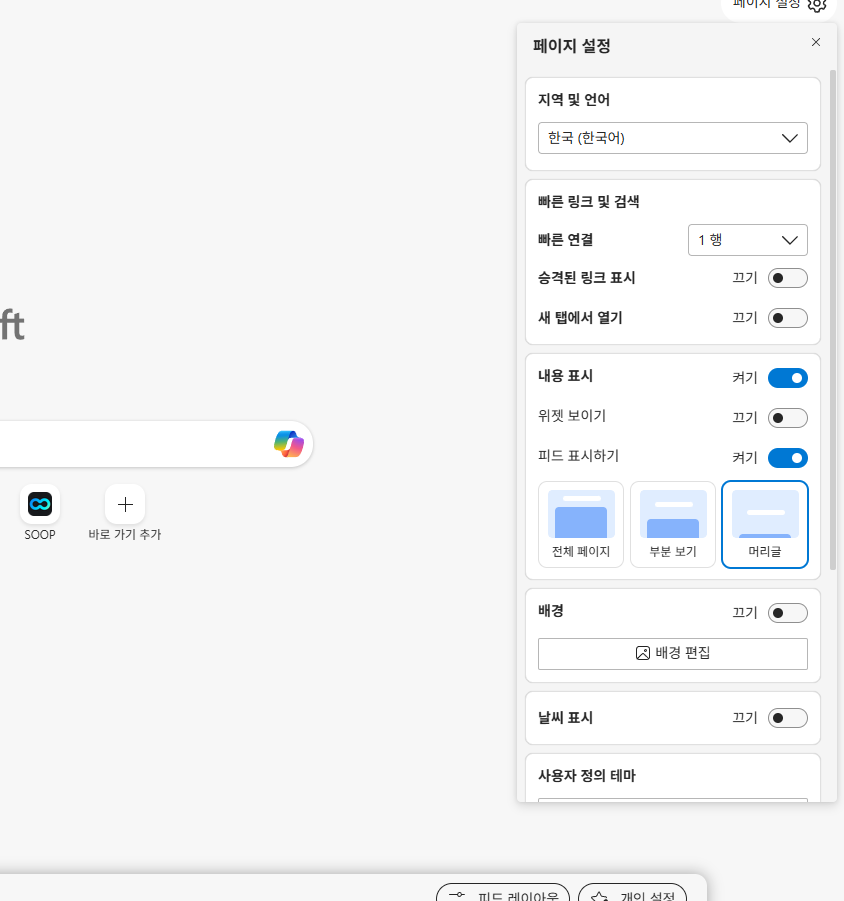Select the 머리글 feed layout

point(765,525)
